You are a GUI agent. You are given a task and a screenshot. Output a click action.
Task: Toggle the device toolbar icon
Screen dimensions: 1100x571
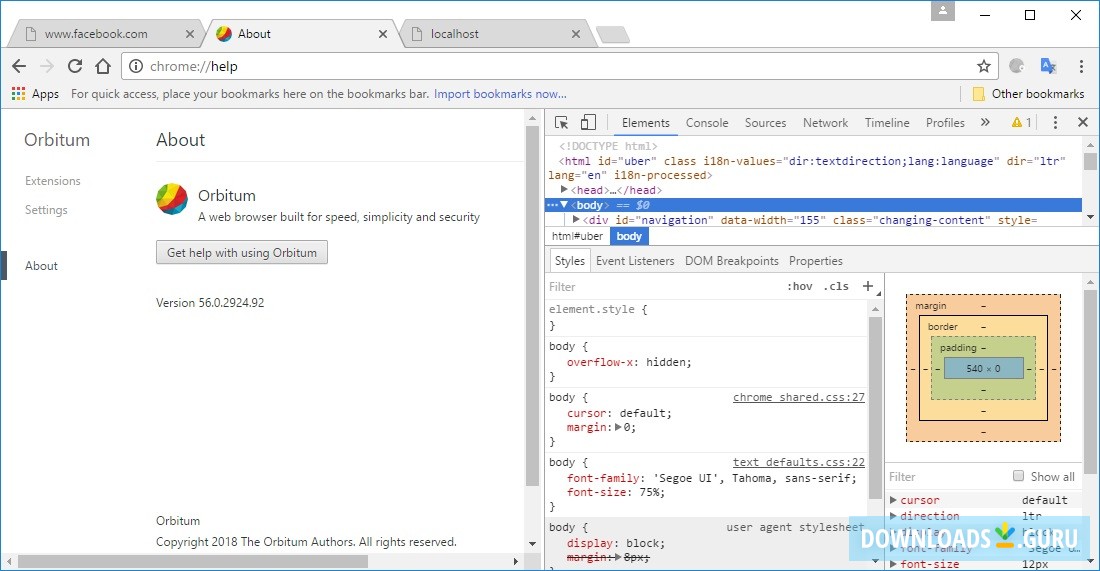coord(588,123)
